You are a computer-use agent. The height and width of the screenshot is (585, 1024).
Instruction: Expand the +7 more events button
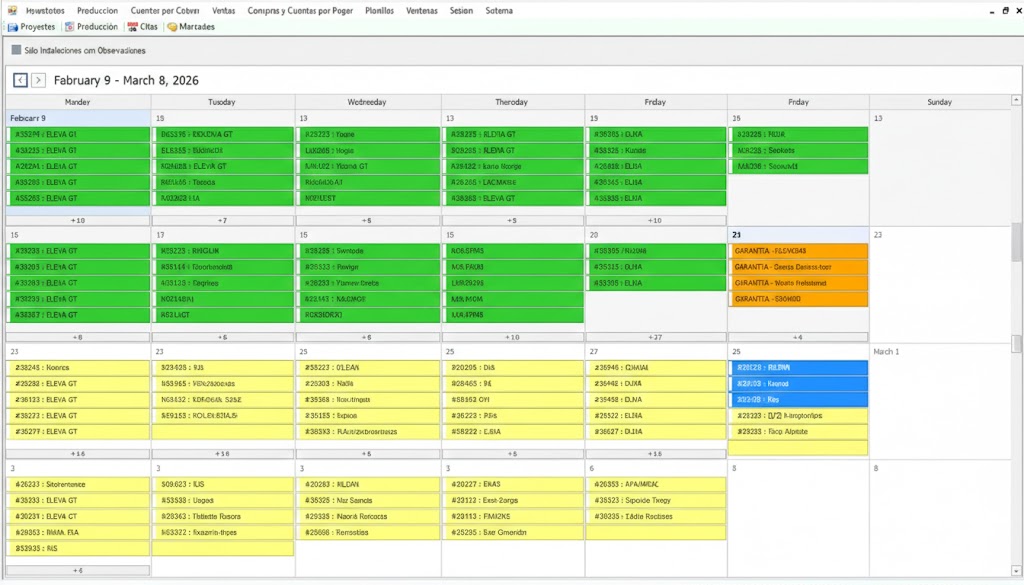coord(223,221)
